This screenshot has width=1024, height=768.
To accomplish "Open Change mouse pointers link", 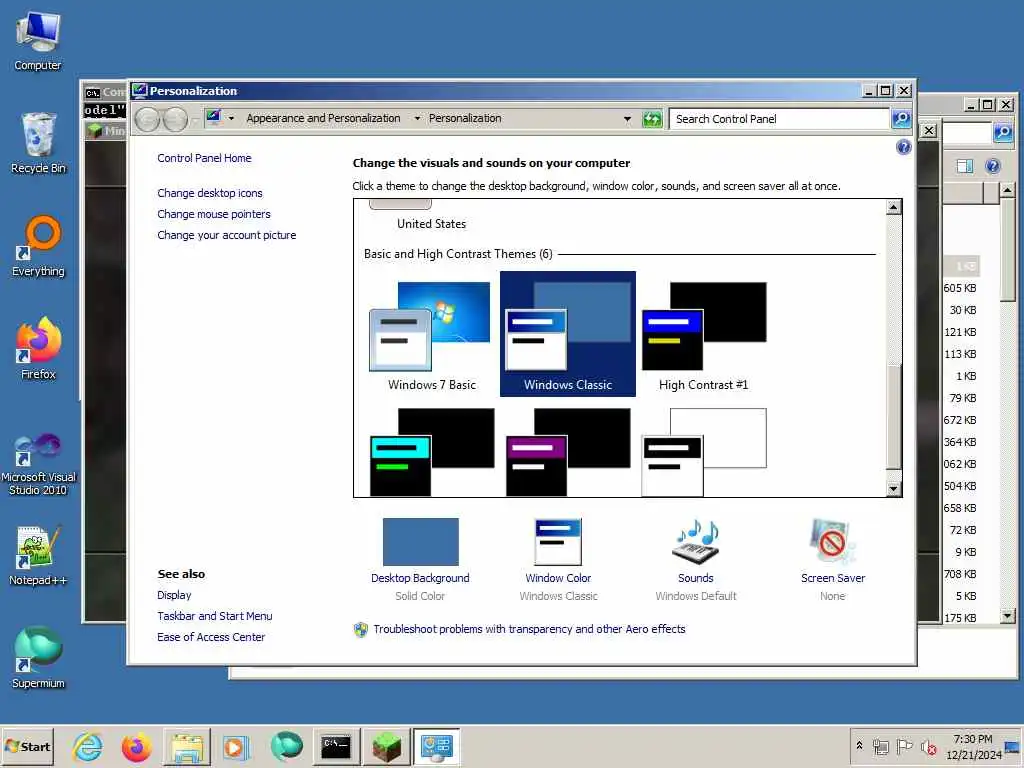I will tap(214, 214).
